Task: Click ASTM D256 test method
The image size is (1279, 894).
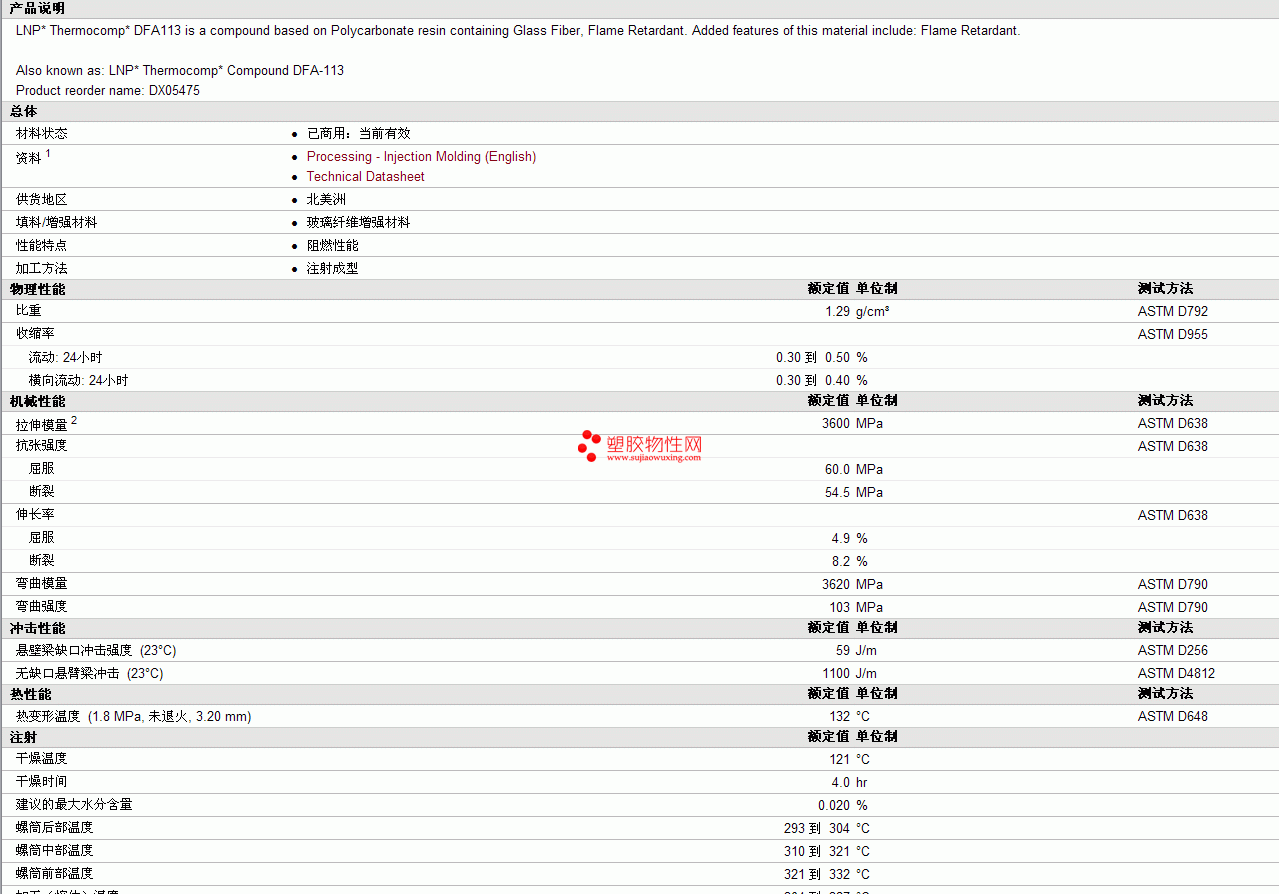Action: point(1173,650)
